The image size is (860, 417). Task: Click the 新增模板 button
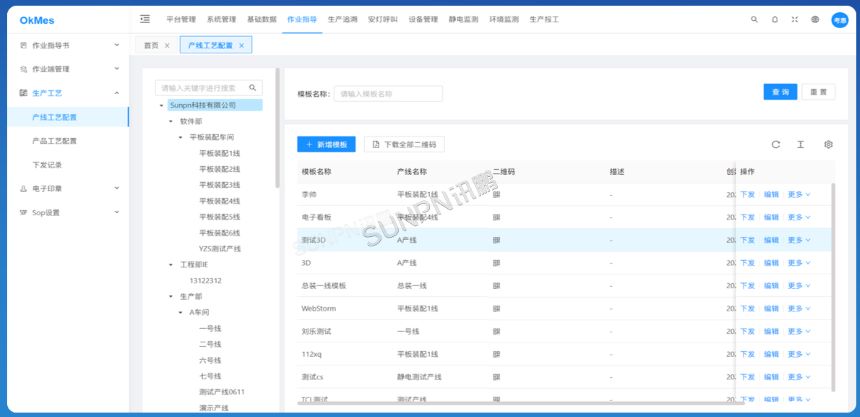[326, 145]
